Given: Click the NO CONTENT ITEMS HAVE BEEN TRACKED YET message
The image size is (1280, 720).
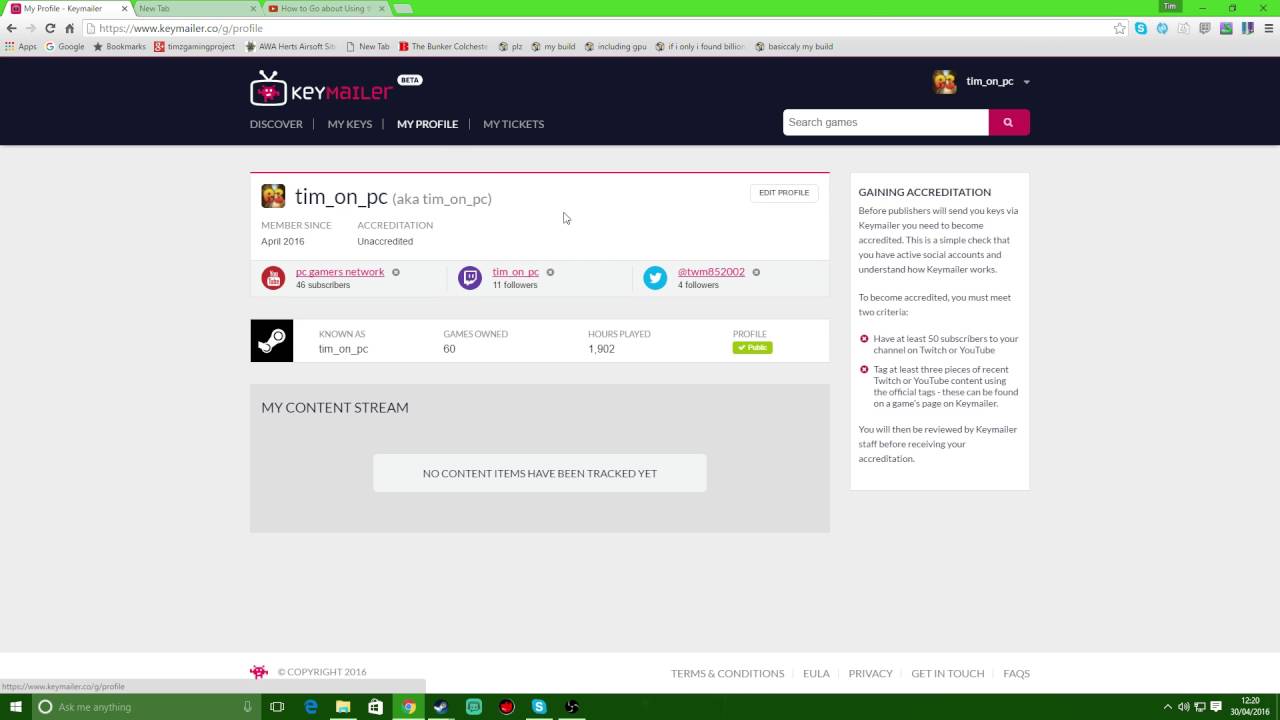Looking at the screenshot, I should click(x=540, y=473).
